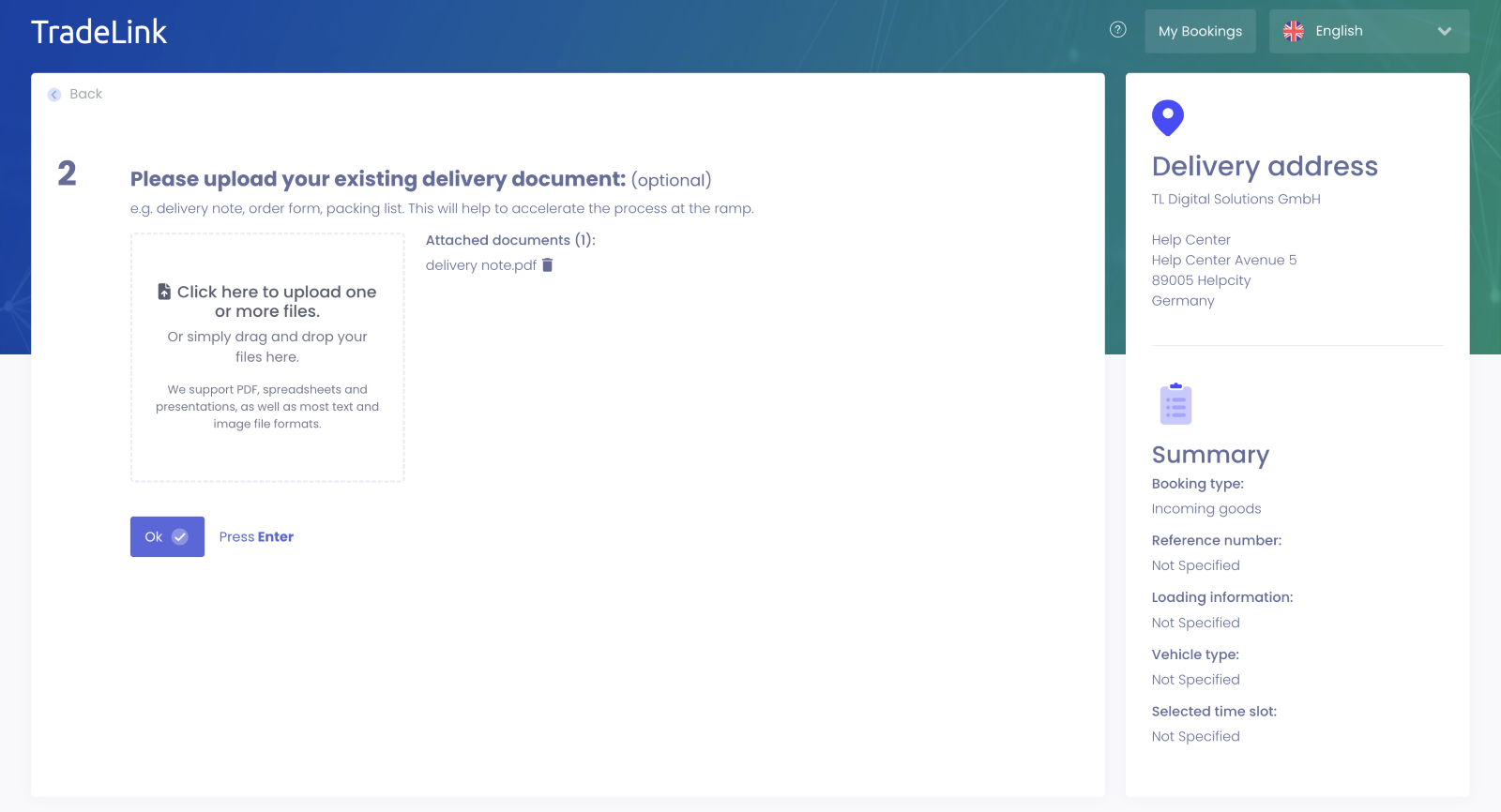The width and height of the screenshot is (1501, 812).
Task: Expand the language chevron arrow
Action: pos(1444,31)
